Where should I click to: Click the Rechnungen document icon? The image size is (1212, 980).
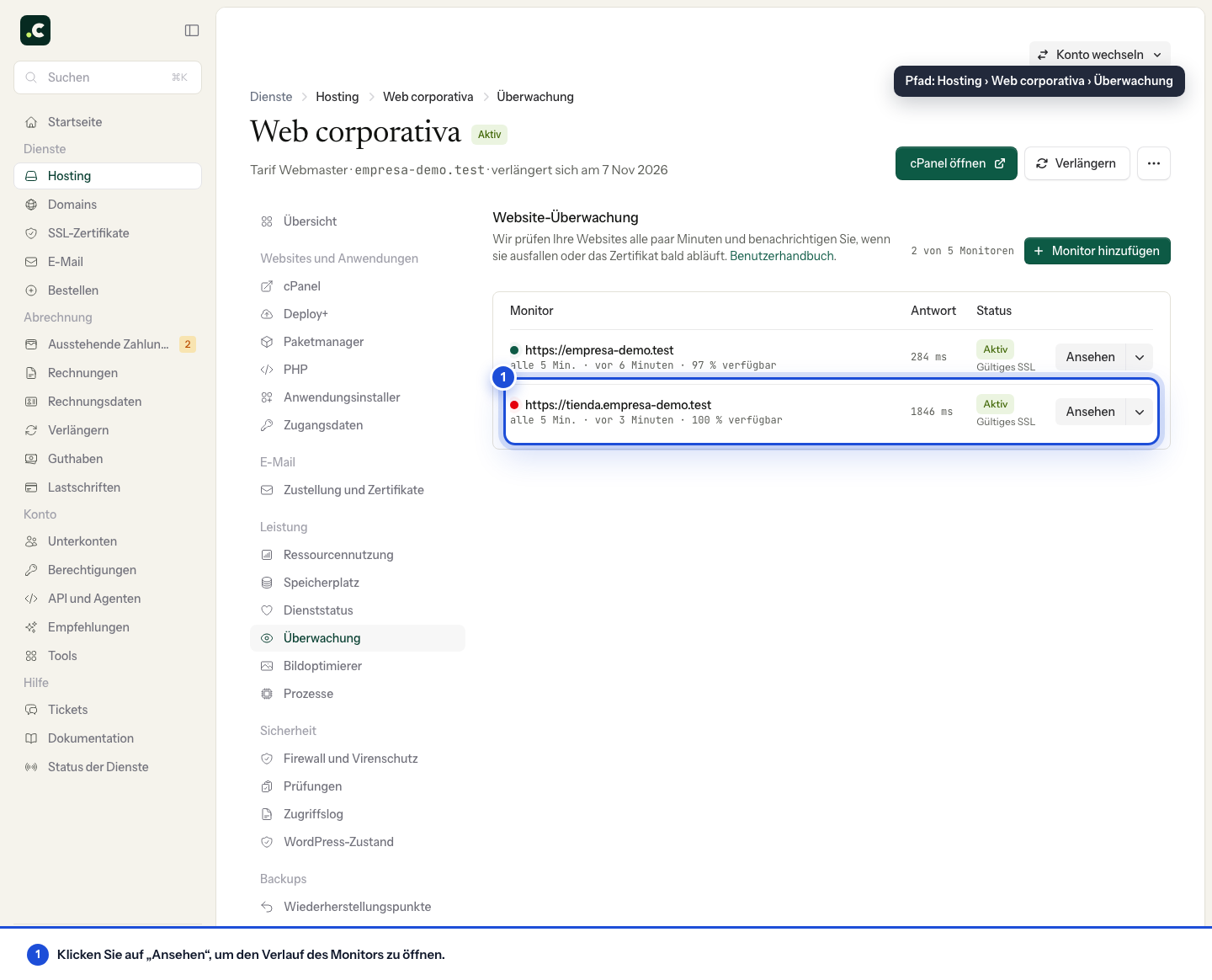coord(31,373)
